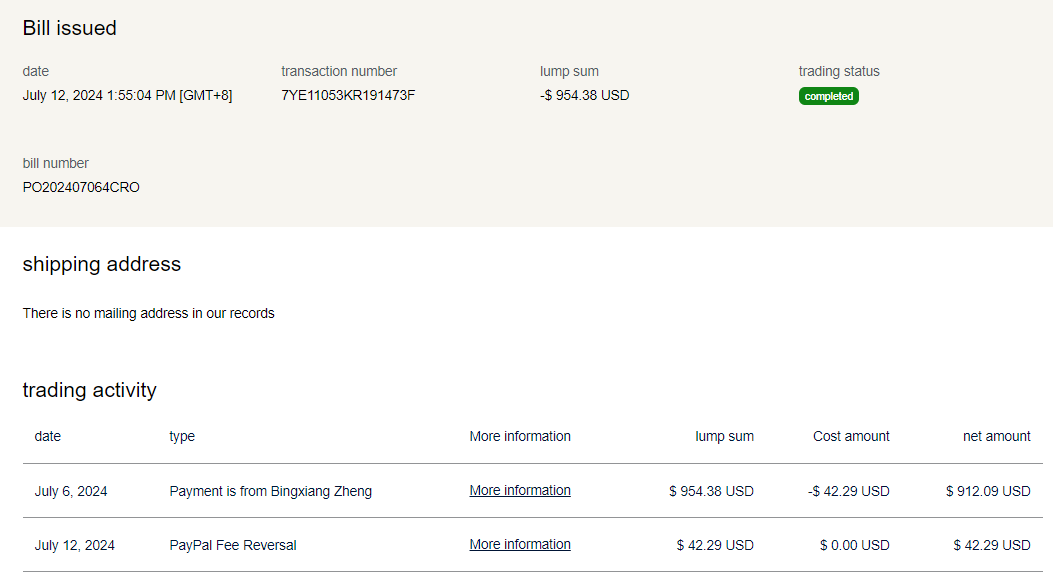The height and width of the screenshot is (573, 1053).
Task: Click the shipping address heading
Action: tap(102, 264)
